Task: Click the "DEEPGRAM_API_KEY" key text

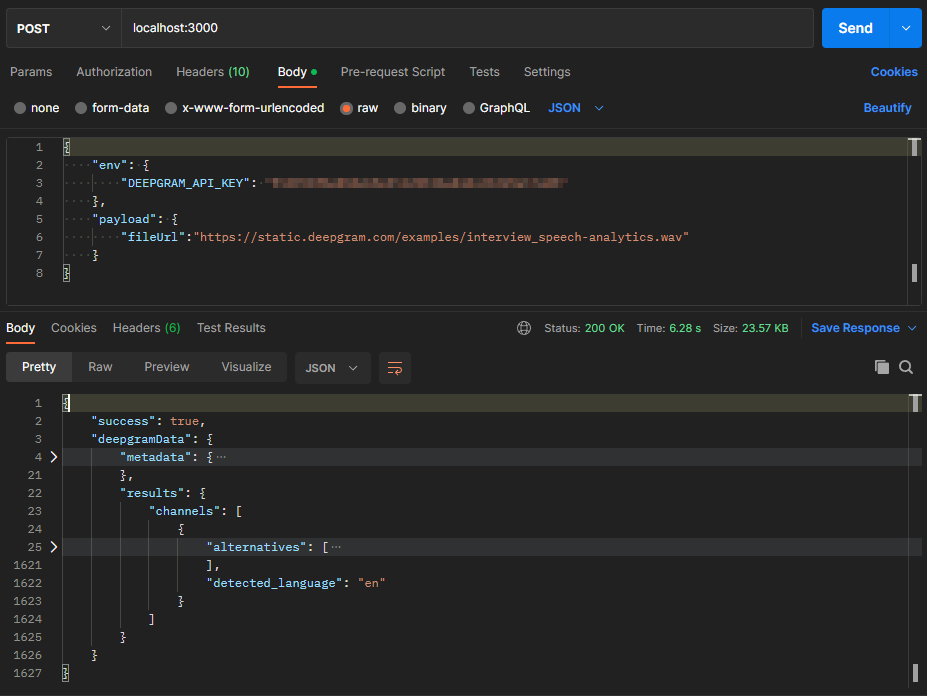Action: pyautogui.click(x=186, y=183)
